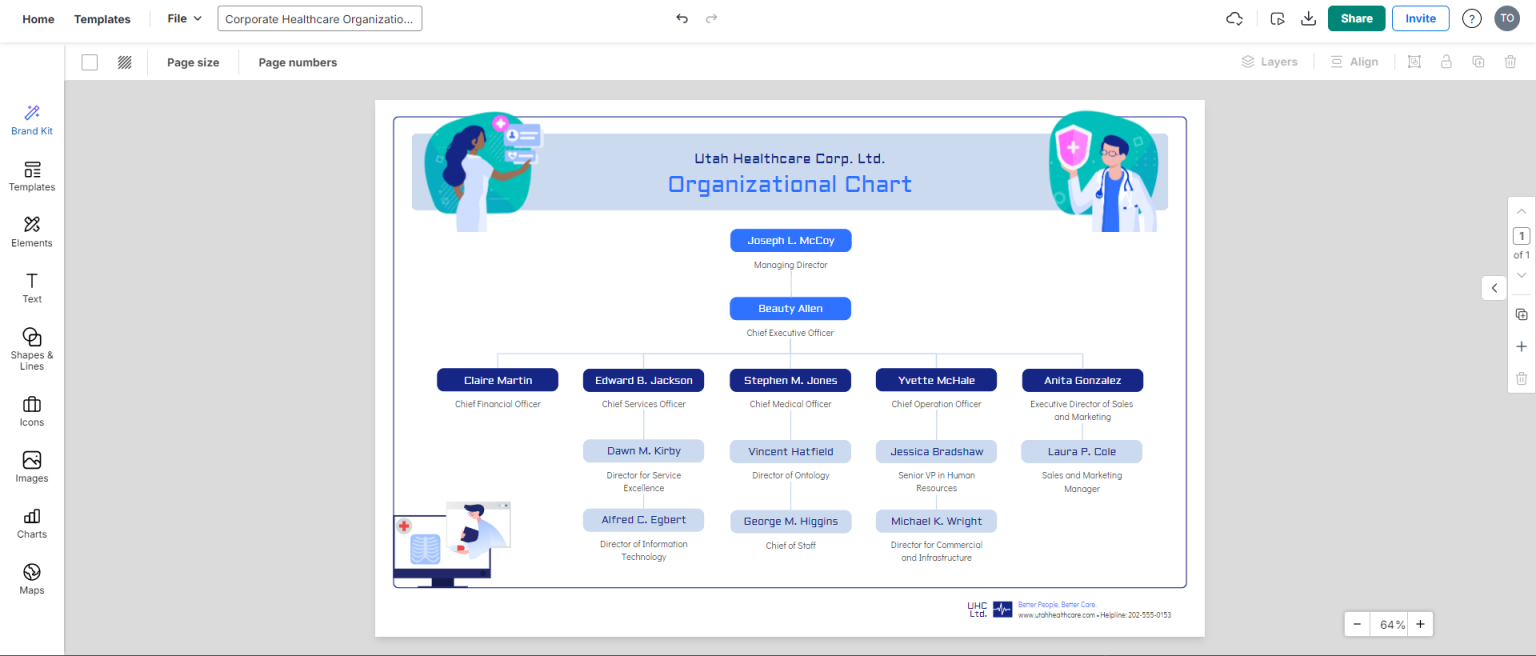Select the hatched transparency swatch

(124, 61)
